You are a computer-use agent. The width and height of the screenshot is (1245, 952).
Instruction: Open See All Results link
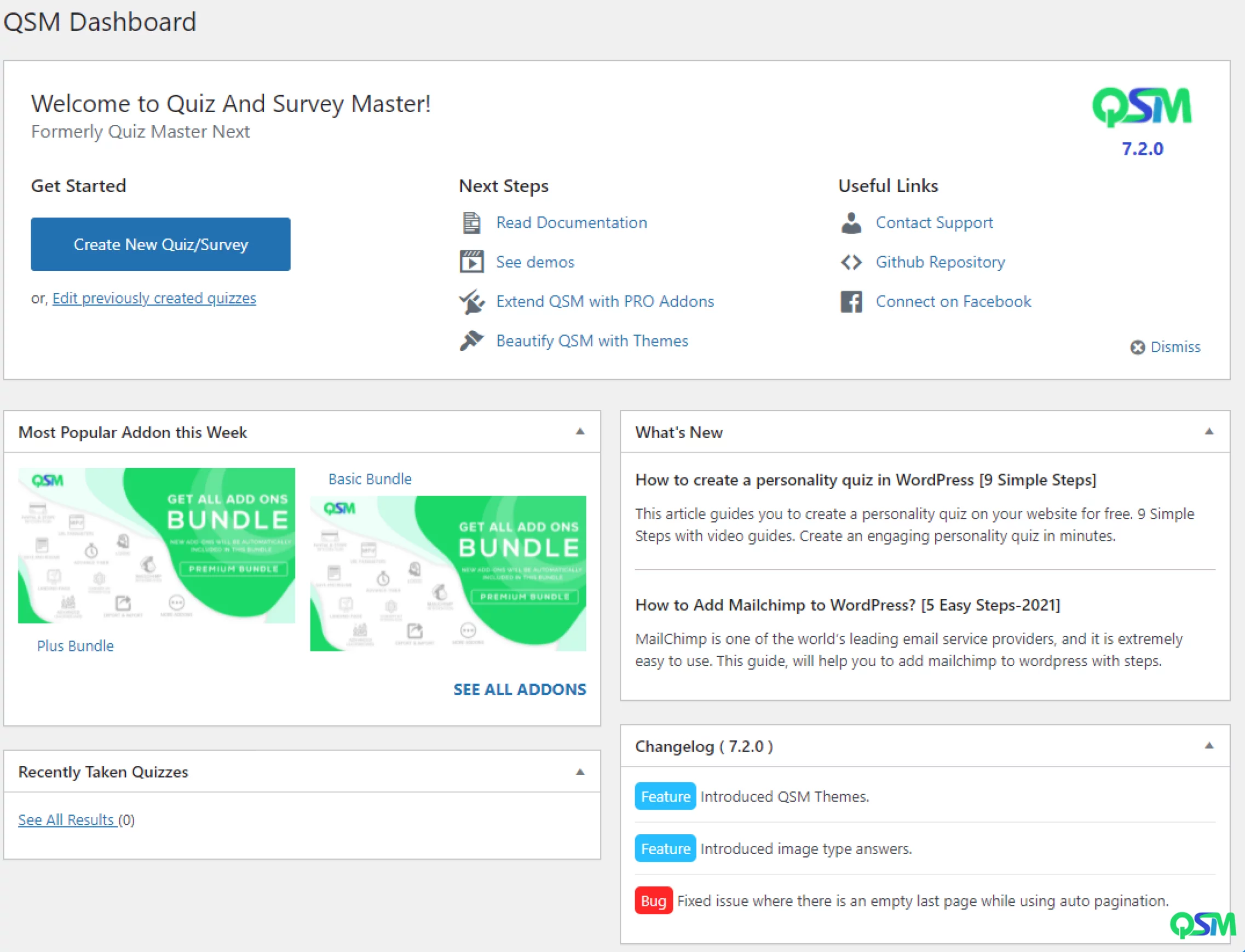point(67,820)
